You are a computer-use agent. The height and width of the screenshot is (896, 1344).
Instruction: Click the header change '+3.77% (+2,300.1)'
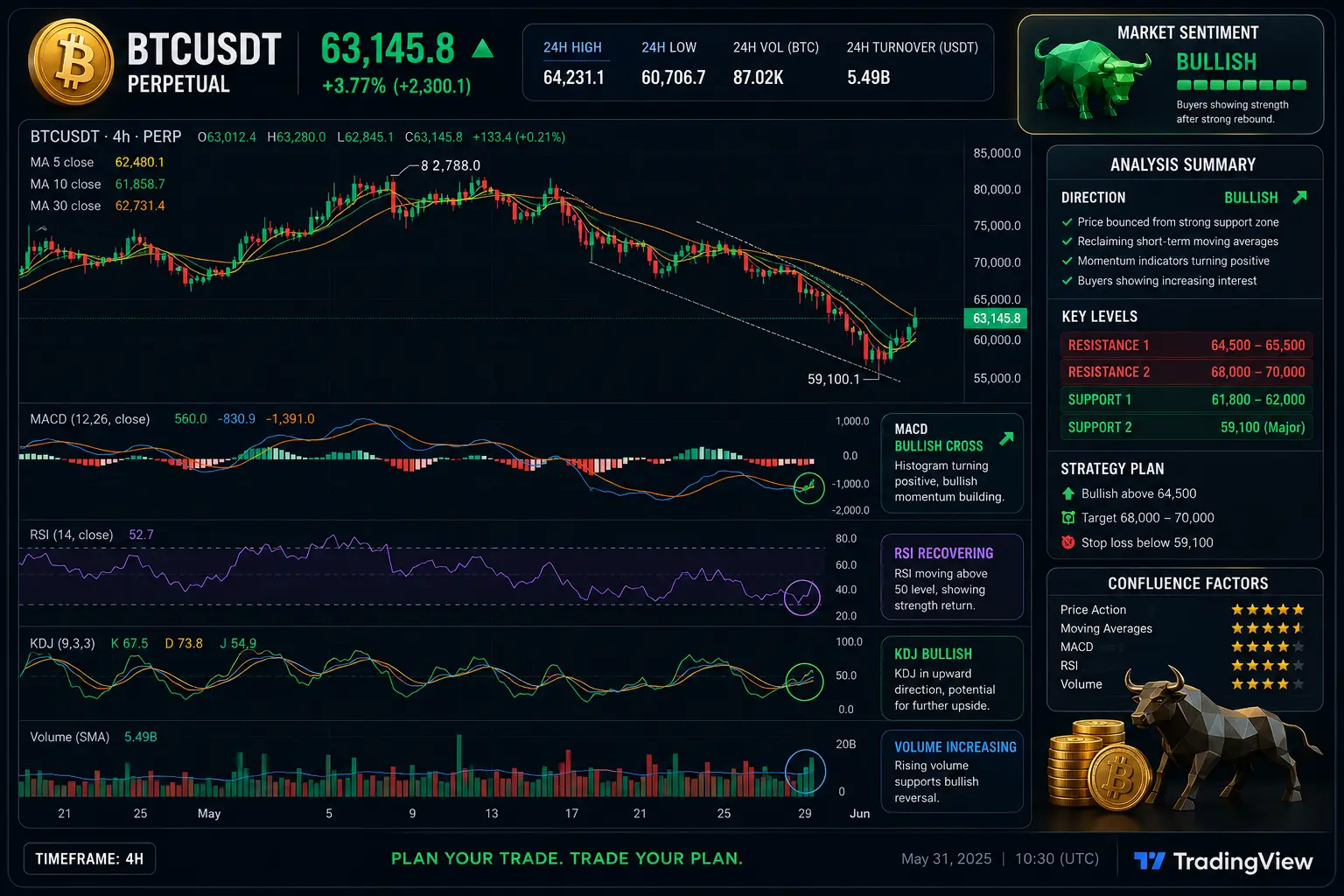pyautogui.click(x=396, y=87)
